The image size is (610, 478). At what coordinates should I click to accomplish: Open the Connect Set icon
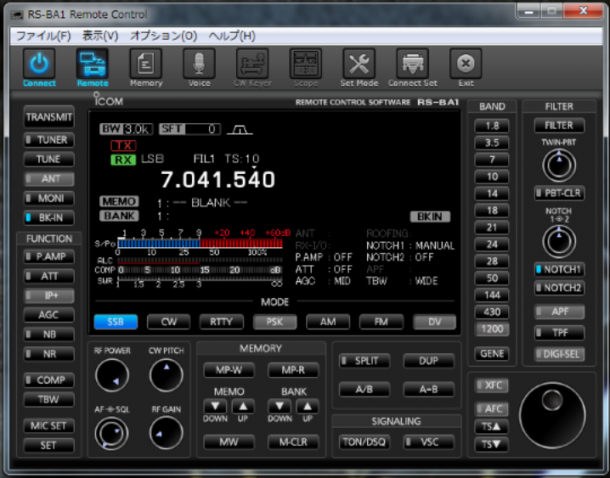click(412, 63)
